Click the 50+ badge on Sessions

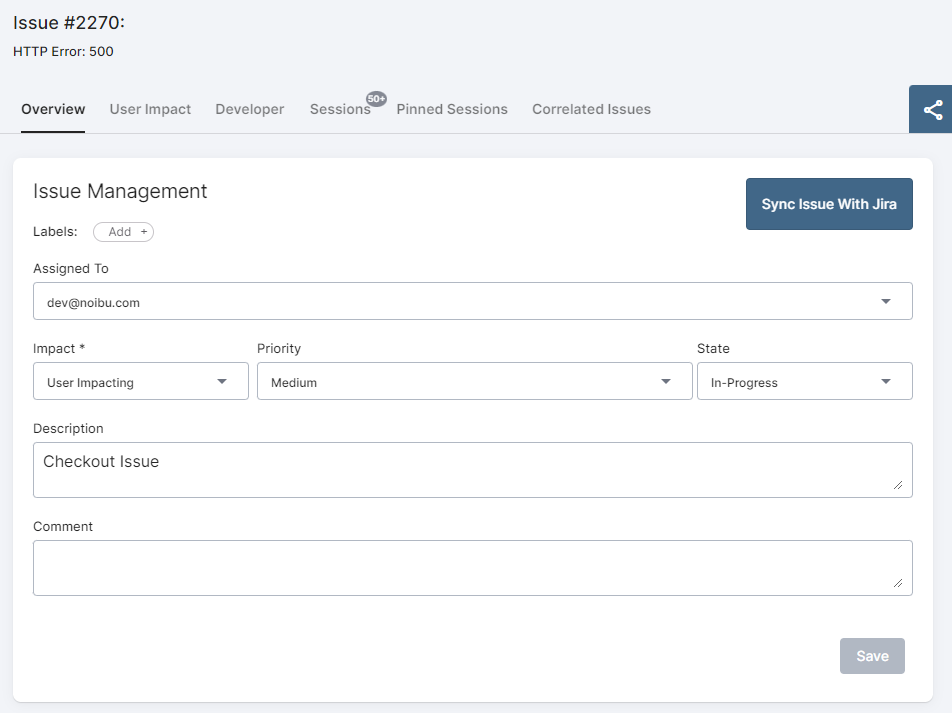pyautogui.click(x=376, y=99)
